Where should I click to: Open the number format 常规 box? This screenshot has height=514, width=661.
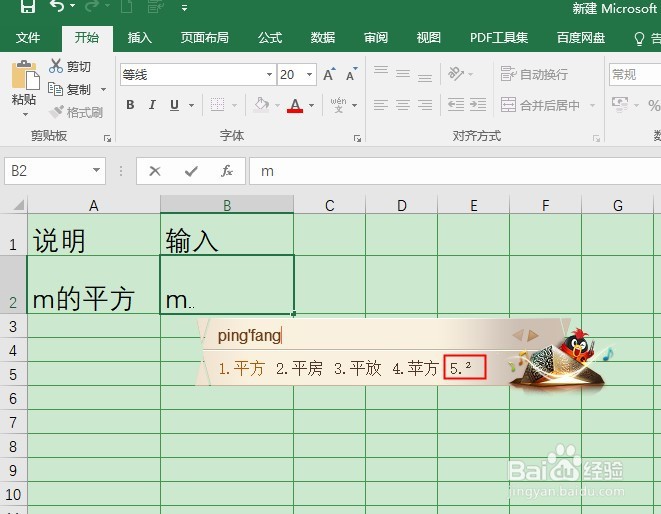tap(634, 75)
